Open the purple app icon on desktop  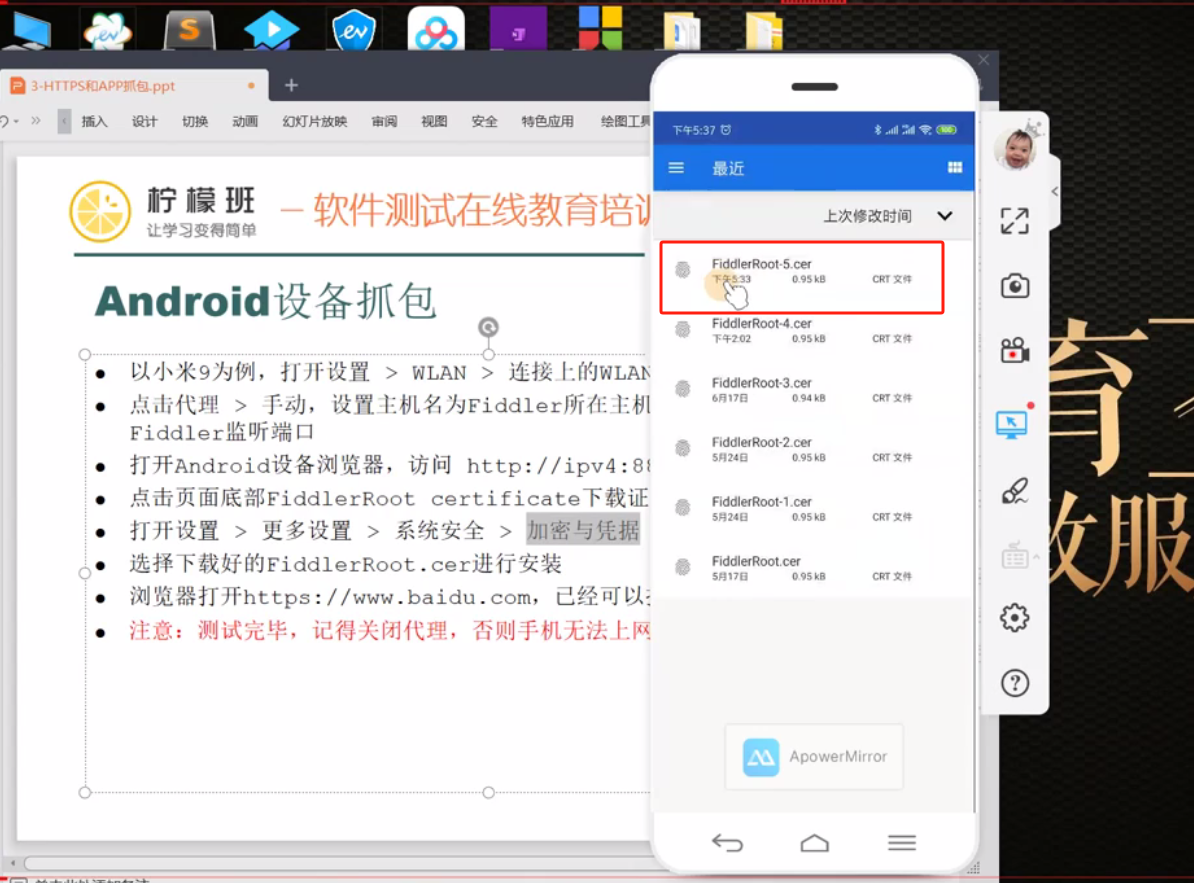point(519,29)
